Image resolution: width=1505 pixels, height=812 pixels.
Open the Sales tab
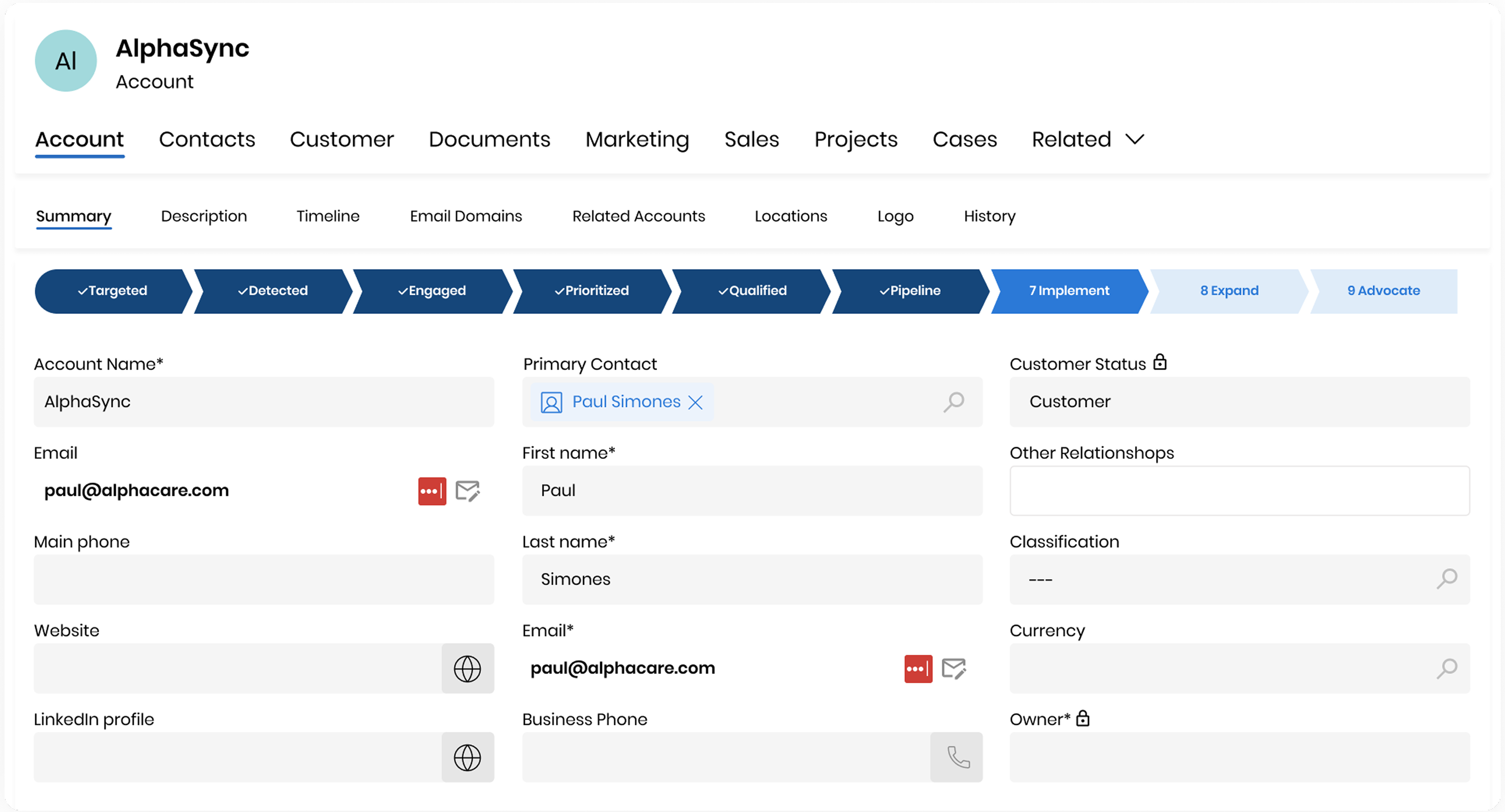[752, 140]
